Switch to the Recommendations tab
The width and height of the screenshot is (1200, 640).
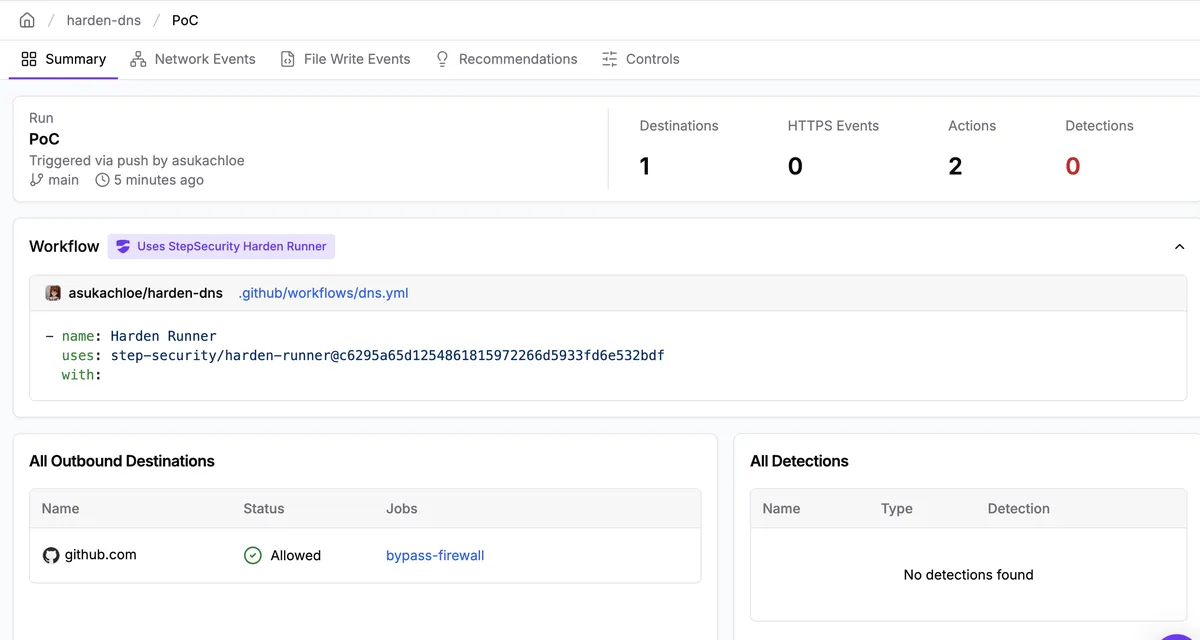pos(517,59)
